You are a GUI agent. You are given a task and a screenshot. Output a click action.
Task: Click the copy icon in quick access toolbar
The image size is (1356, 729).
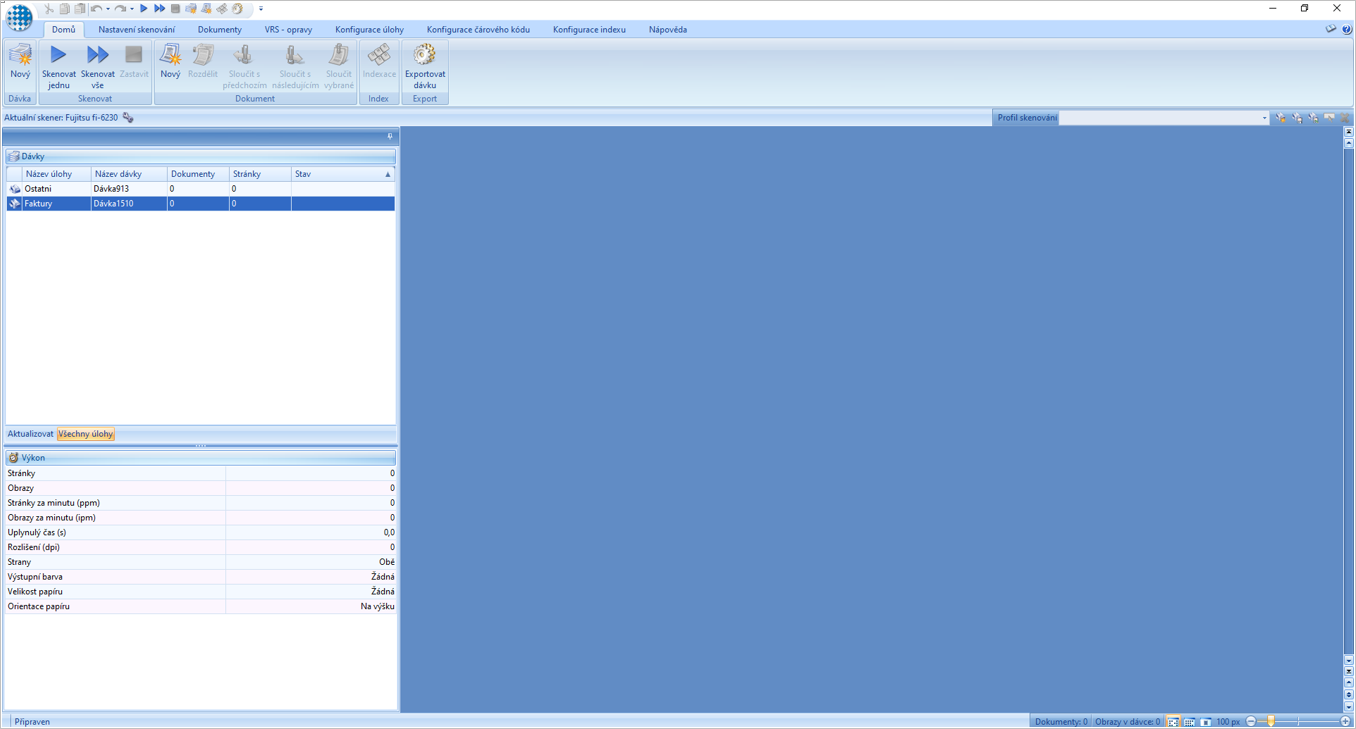click(64, 9)
